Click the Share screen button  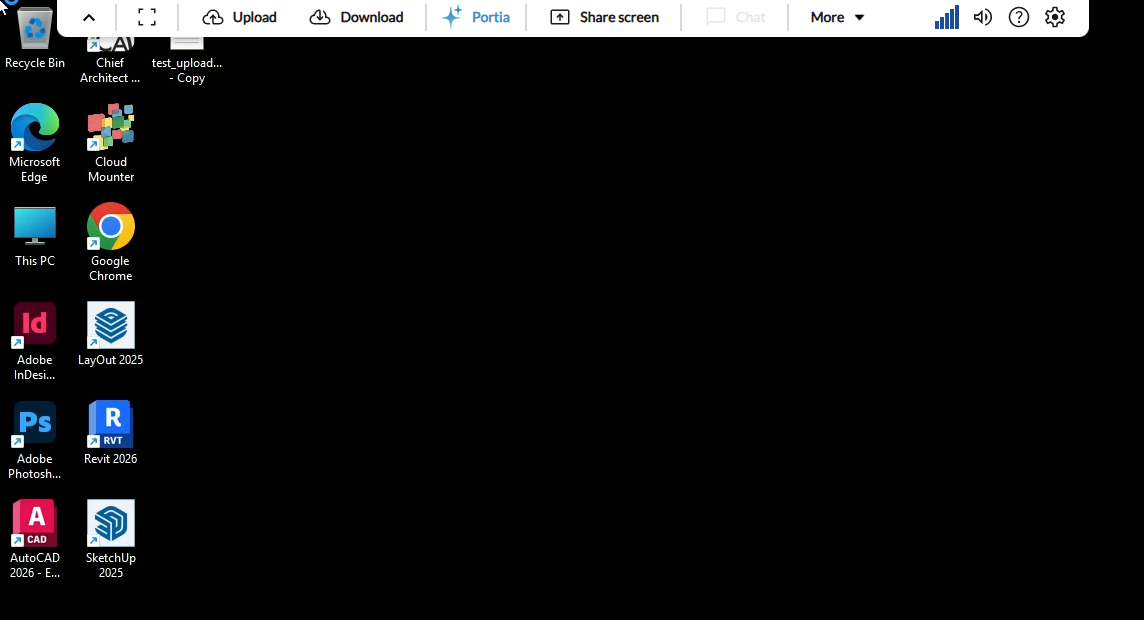(x=604, y=18)
